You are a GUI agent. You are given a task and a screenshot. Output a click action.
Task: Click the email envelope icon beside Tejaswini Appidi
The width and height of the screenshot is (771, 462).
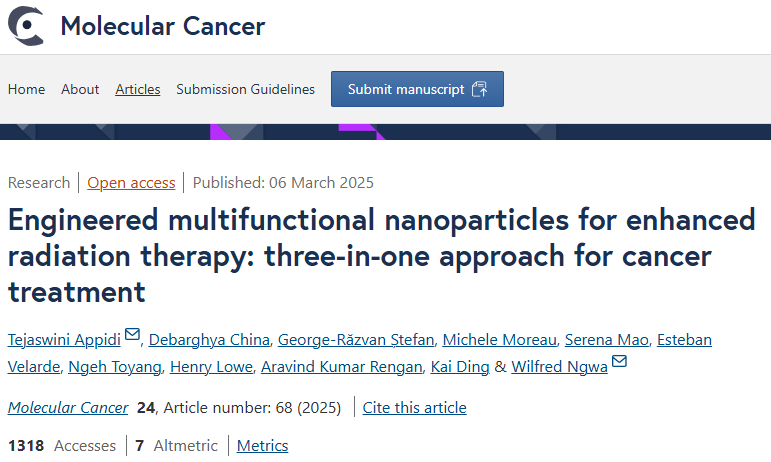(132, 334)
